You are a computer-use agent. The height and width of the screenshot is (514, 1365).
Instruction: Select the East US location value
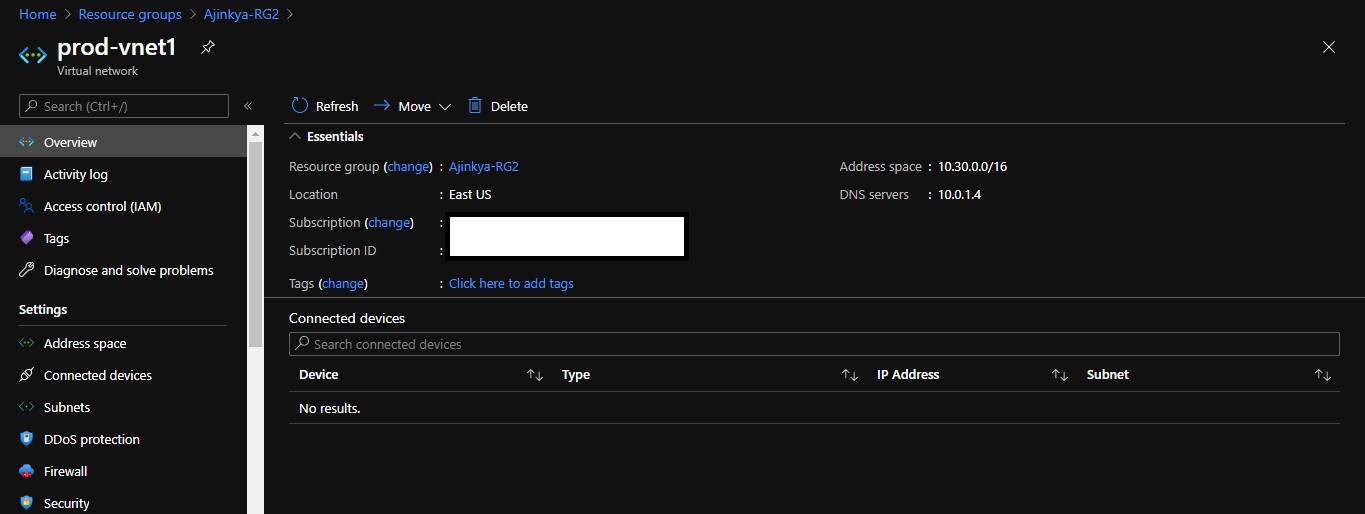[470, 194]
